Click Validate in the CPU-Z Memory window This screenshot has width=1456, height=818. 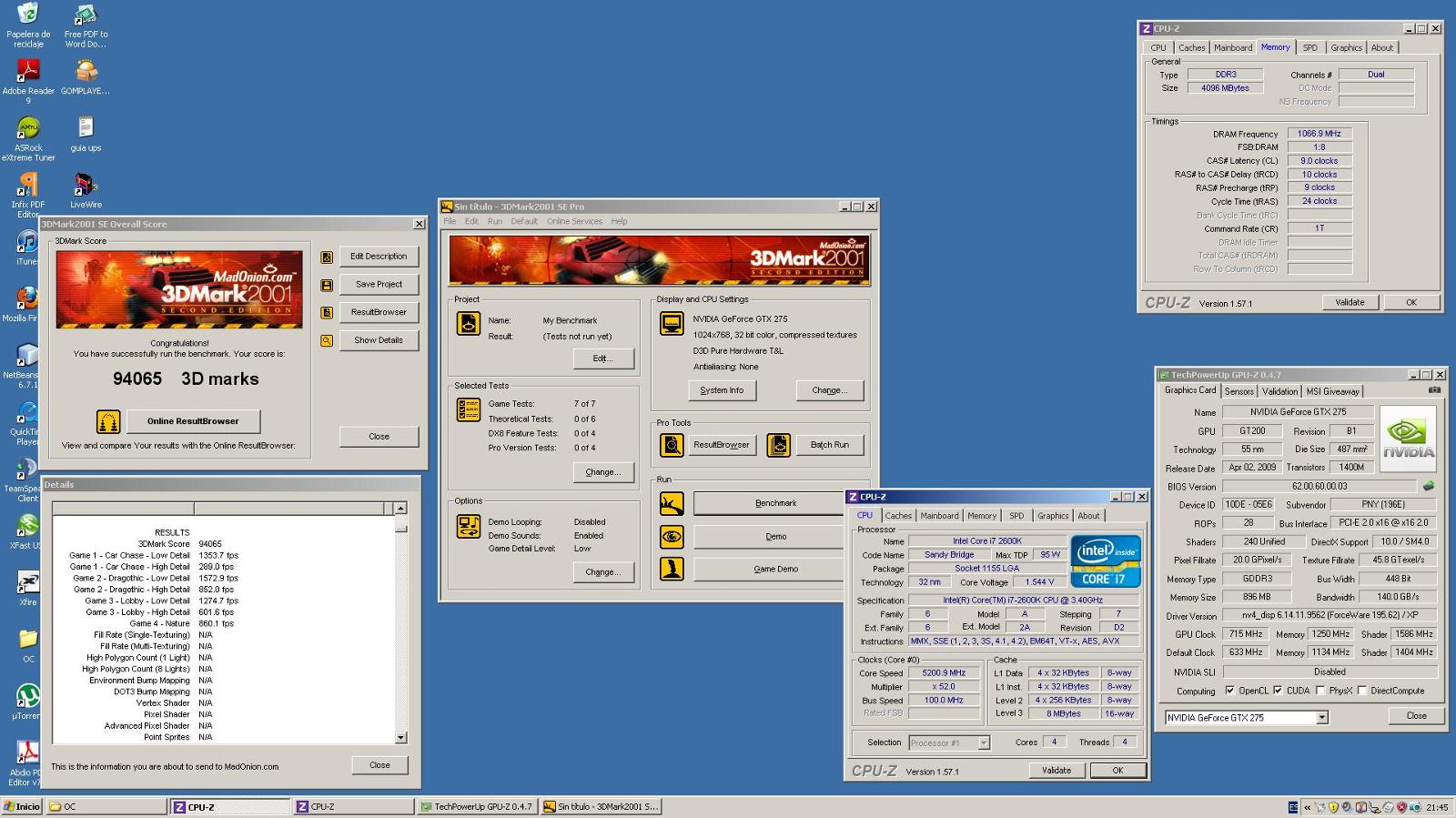point(1350,302)
